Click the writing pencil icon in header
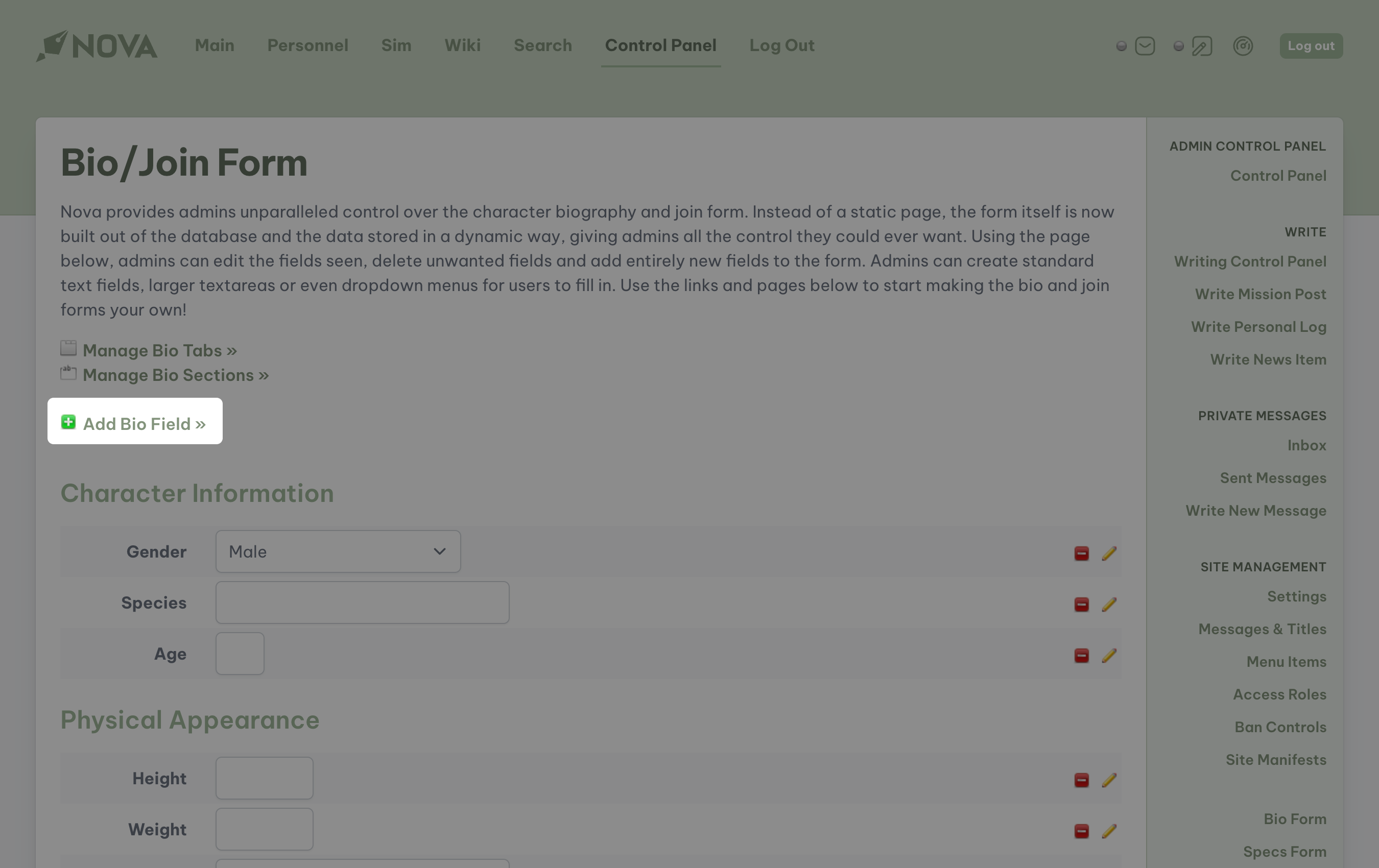The image size is (1379, 868). click(x=1201, y=46)
